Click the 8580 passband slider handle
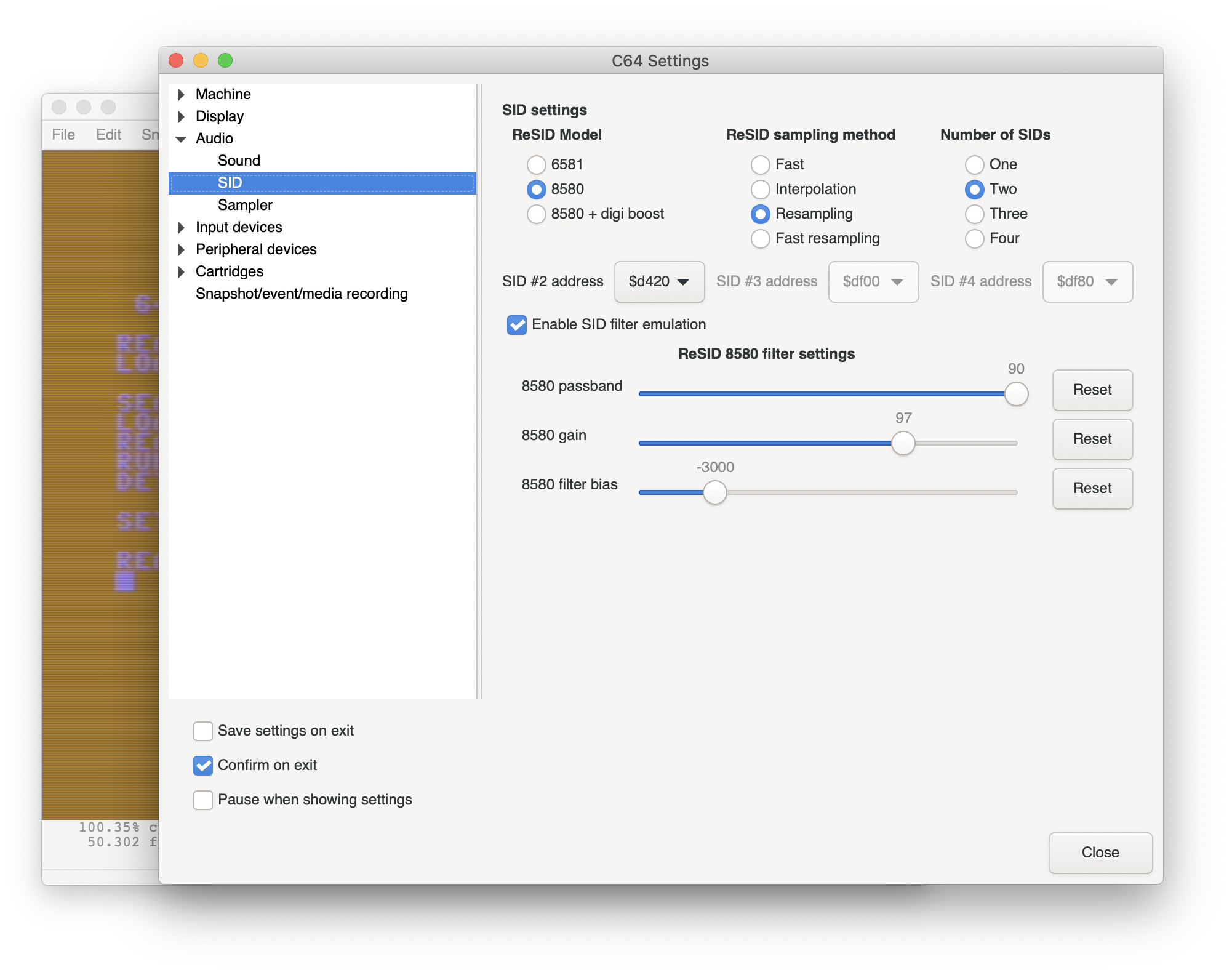This screenshot has width=1232, height=975. 1017,394
